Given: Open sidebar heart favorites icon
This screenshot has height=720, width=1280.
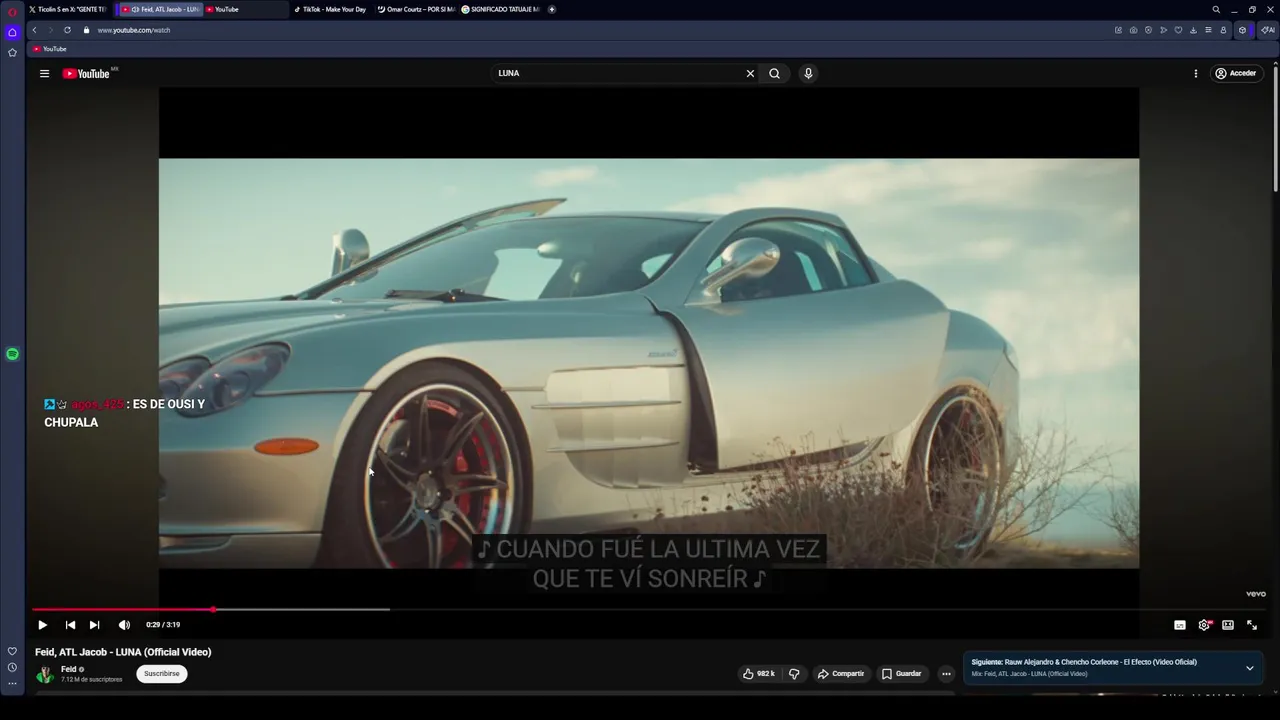Looking at the screenshot, I should (12, 651).
